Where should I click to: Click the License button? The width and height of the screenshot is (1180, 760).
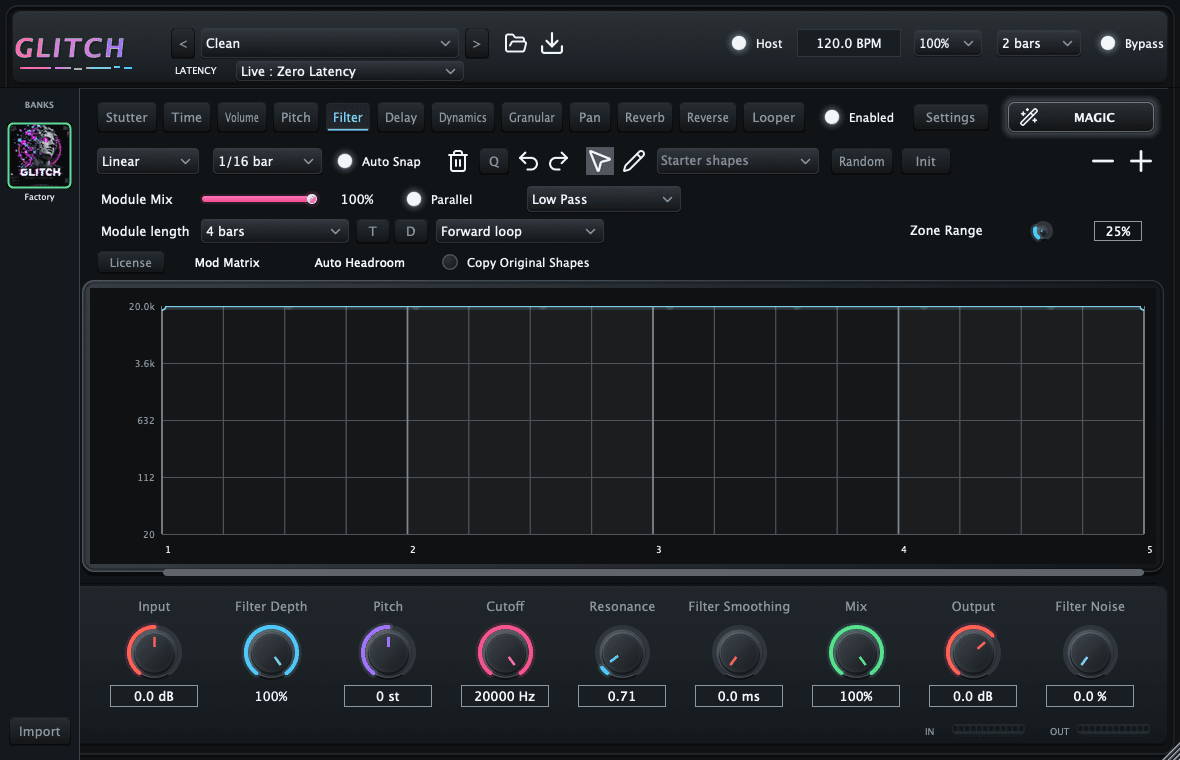coord(131,263)
